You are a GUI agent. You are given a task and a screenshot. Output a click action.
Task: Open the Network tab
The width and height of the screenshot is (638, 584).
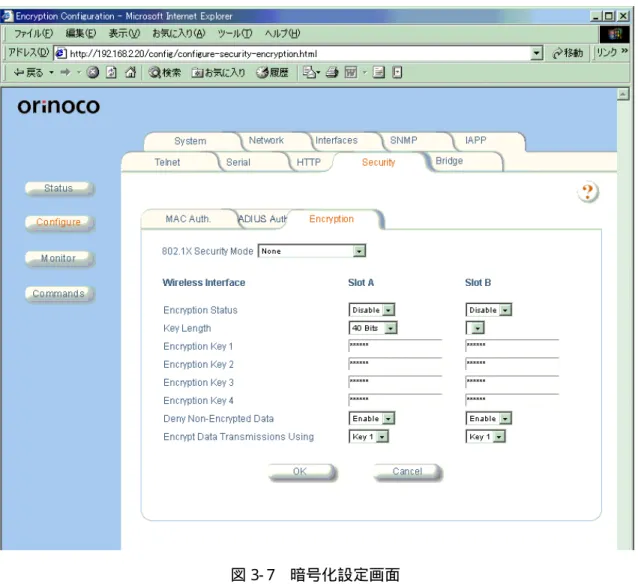[266, 140]
